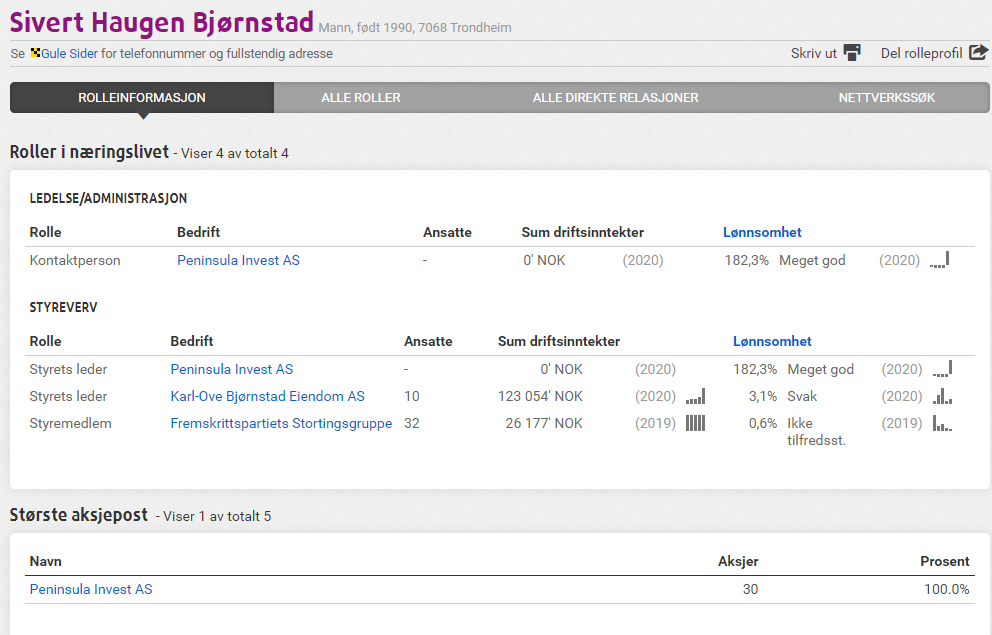Click the Kontaktperson role cell

coord(75,260)
